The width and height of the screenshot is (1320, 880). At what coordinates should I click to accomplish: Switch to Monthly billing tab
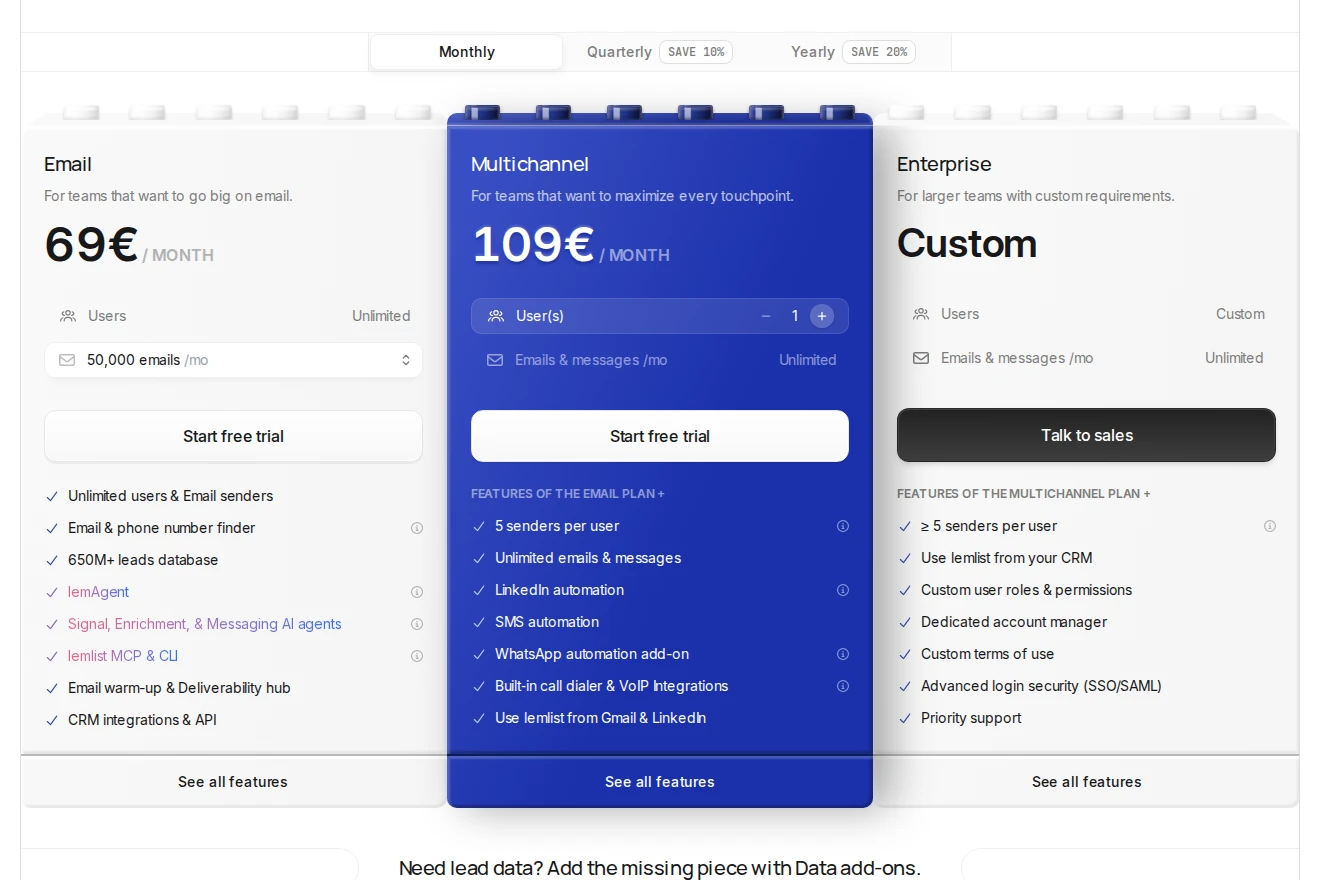click(x=466, y=52)
